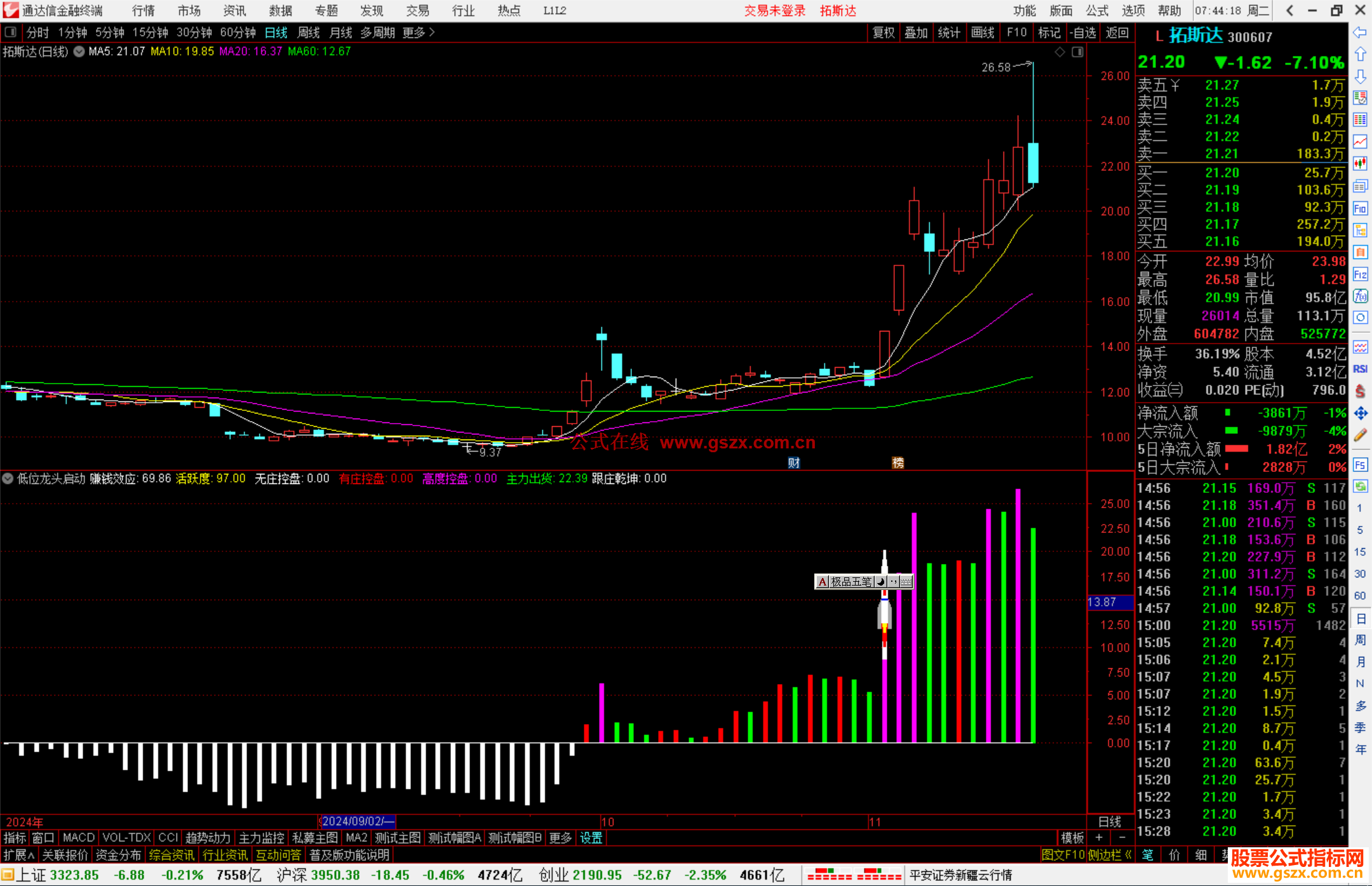1372x886 pixels.
Task: Click the down arrow sidebar icon
Action: [x=1360, y=76]
